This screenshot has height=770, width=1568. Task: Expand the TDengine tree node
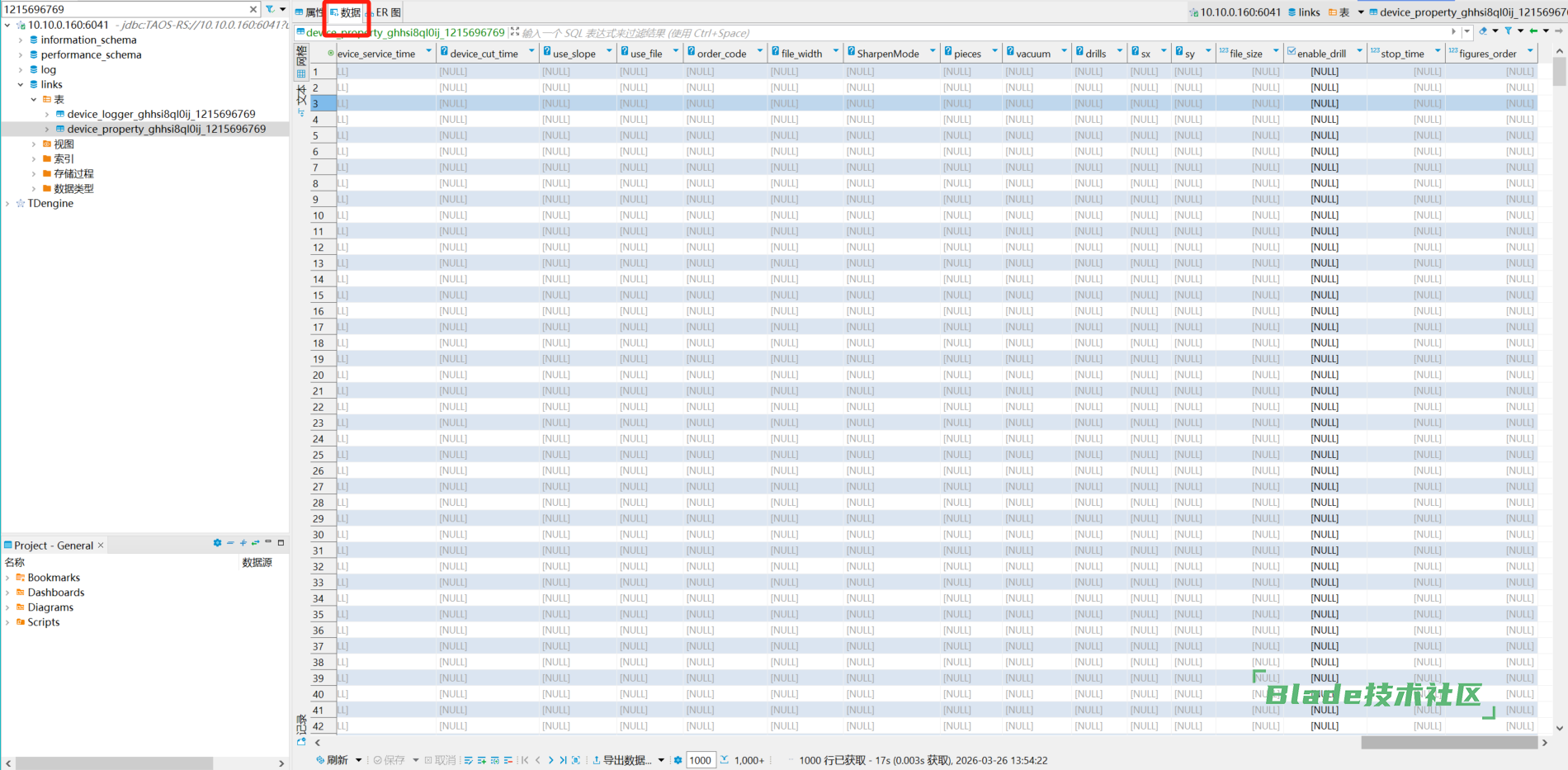(x=7, y=203)
